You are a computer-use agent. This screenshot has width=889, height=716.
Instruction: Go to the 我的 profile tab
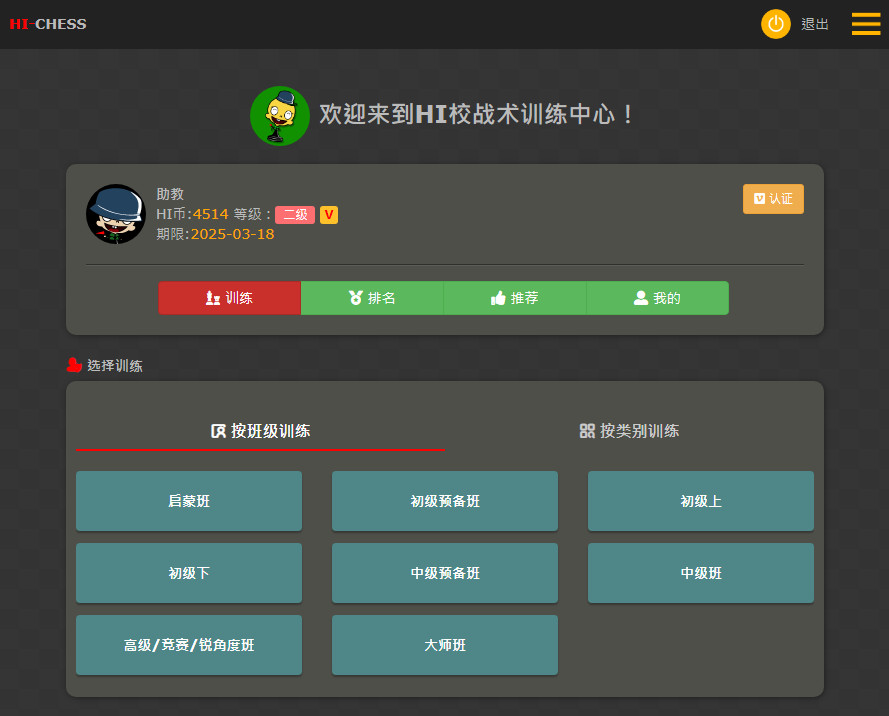coord(658,298)
